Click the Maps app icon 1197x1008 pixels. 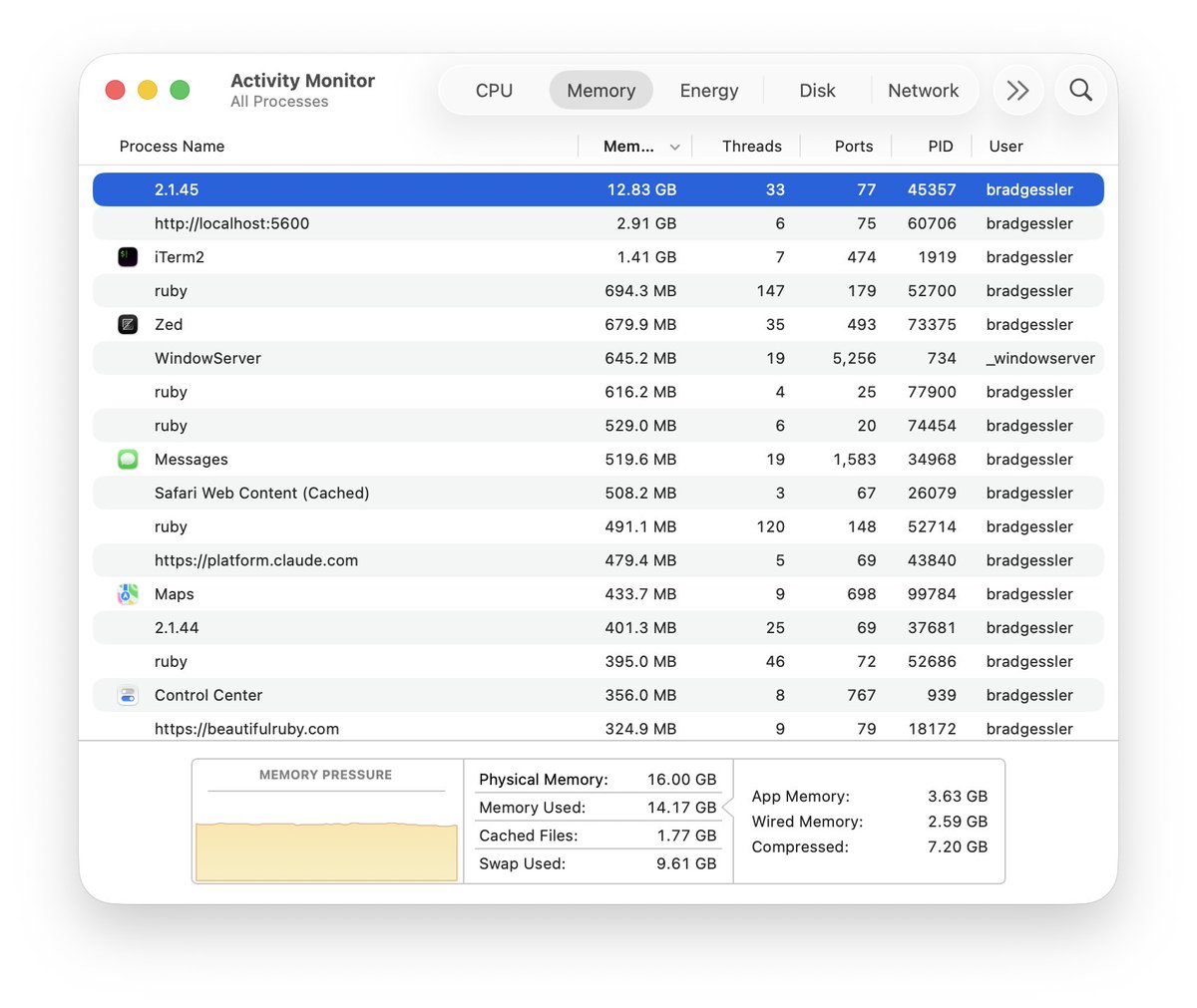point(128,594)
